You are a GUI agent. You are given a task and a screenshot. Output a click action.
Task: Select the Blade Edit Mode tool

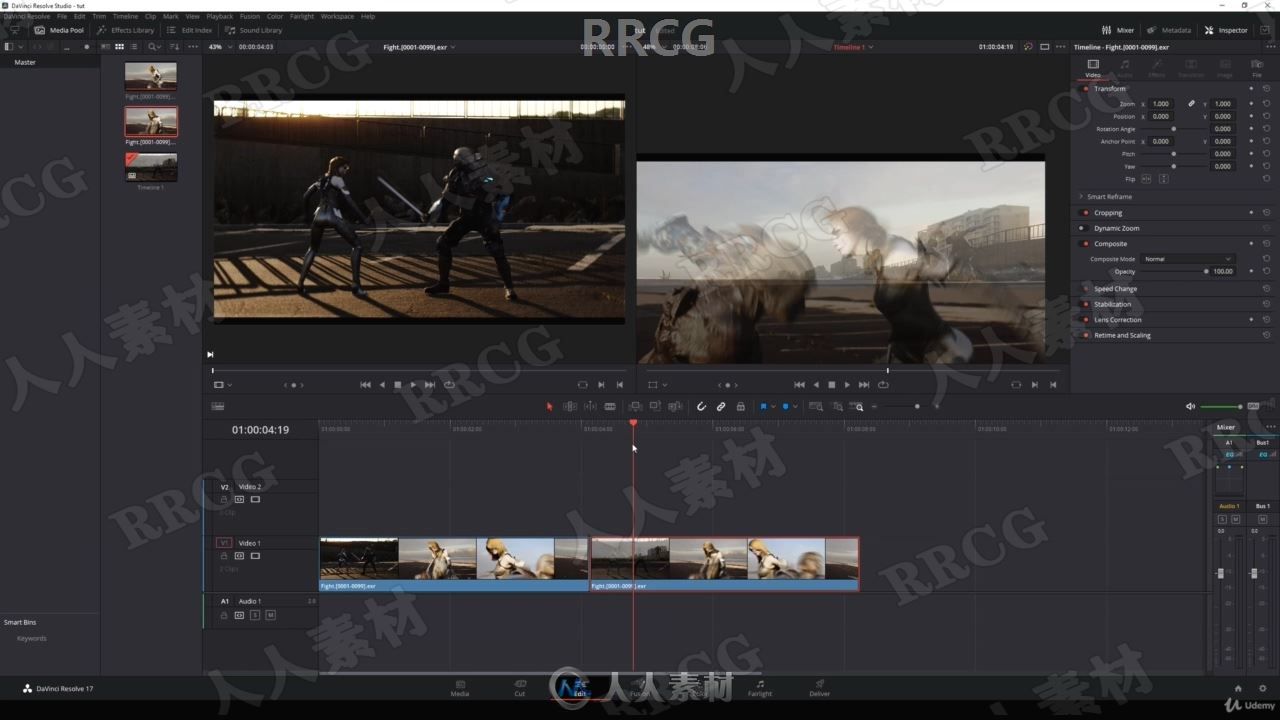point(610,406)
